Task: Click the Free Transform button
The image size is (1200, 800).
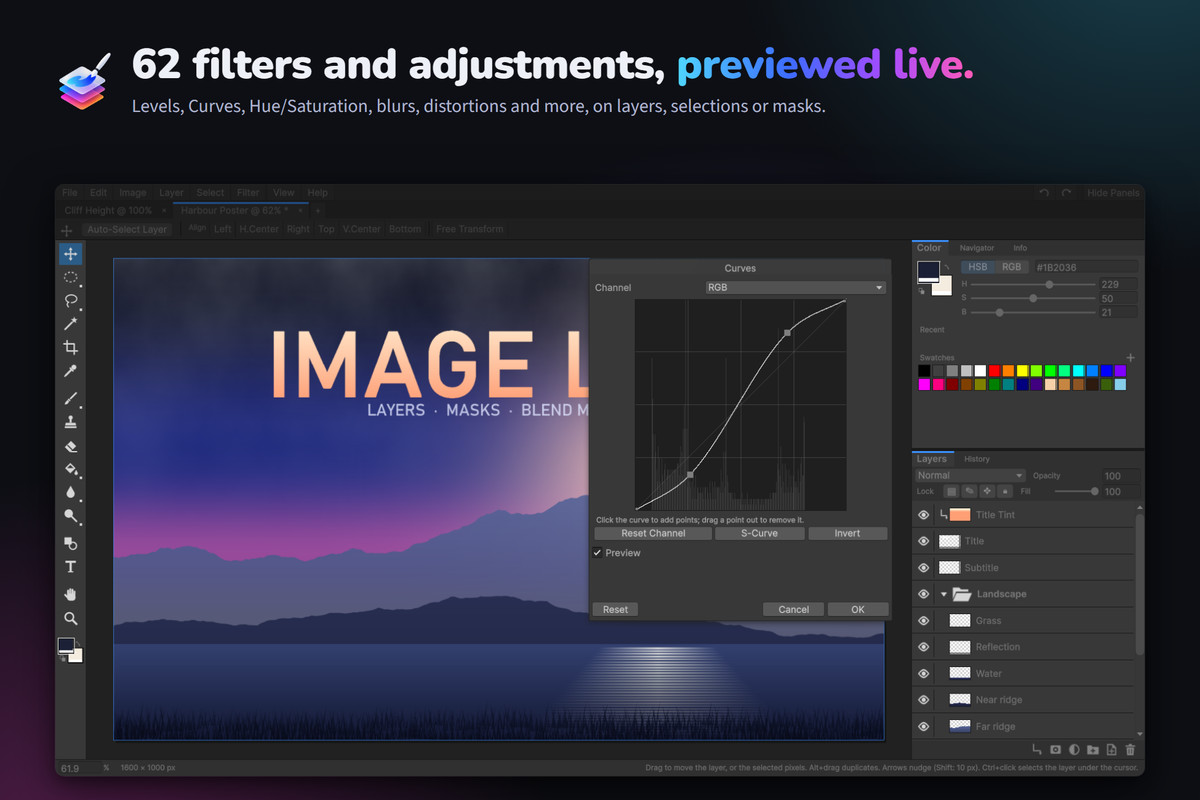Action: (x=470, y=229)
